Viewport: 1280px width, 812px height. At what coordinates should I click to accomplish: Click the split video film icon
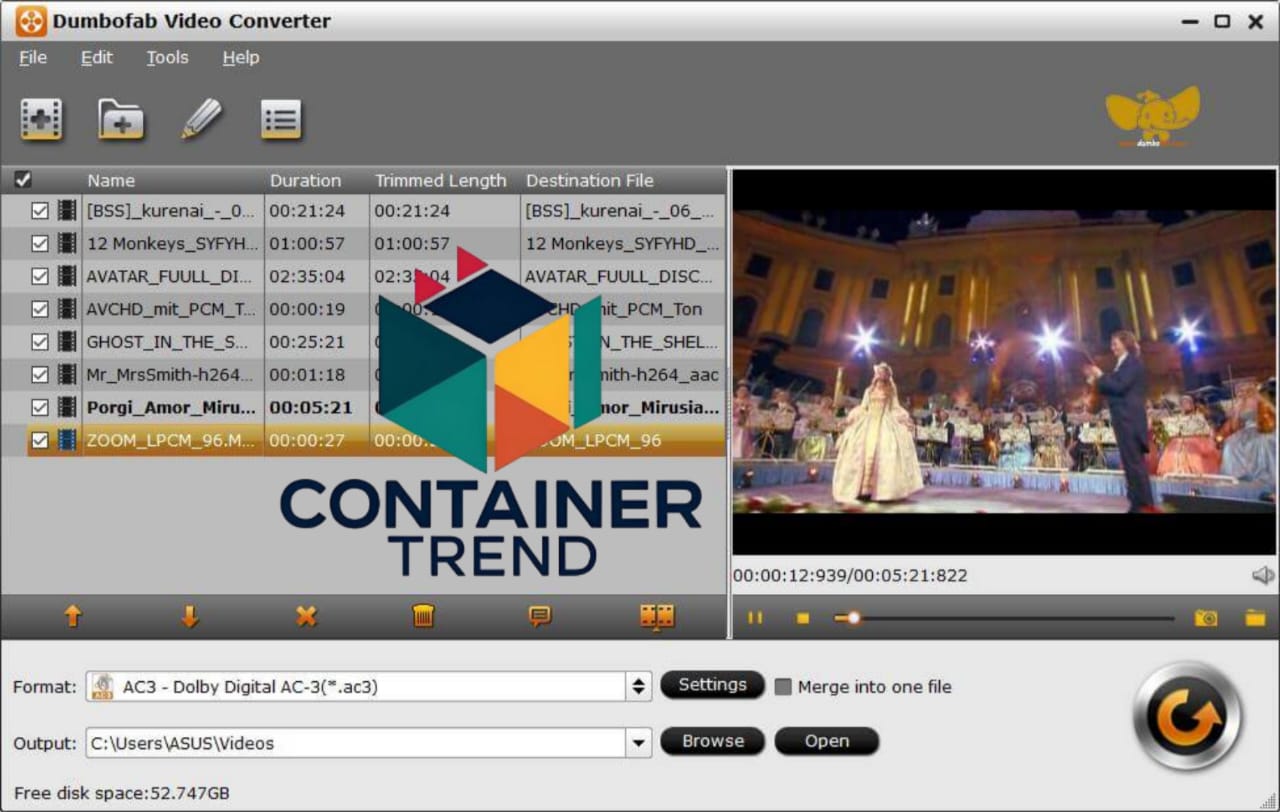click(x=657, y=617)
